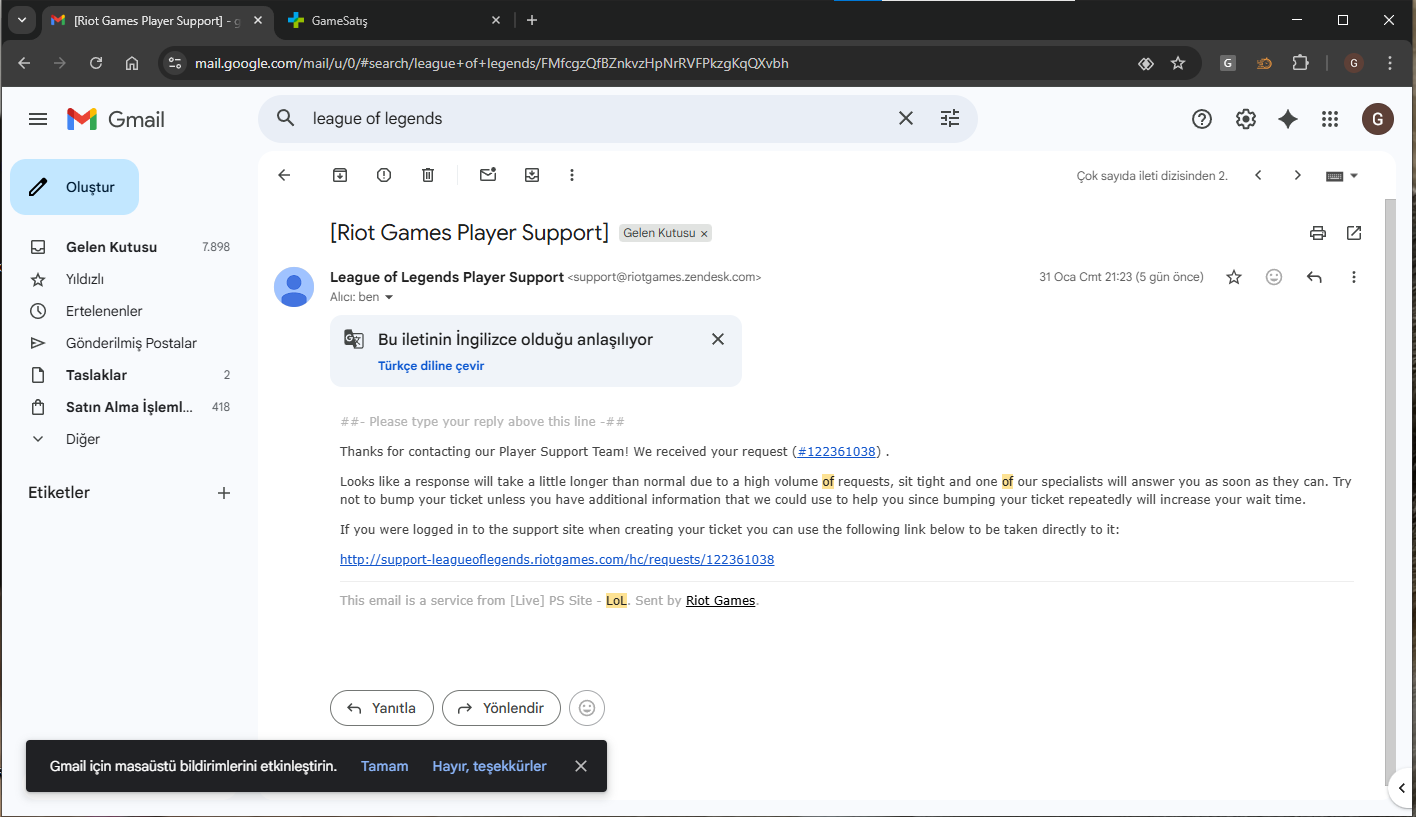Reply using arrow icon in message header

(x=1314, y=277)
